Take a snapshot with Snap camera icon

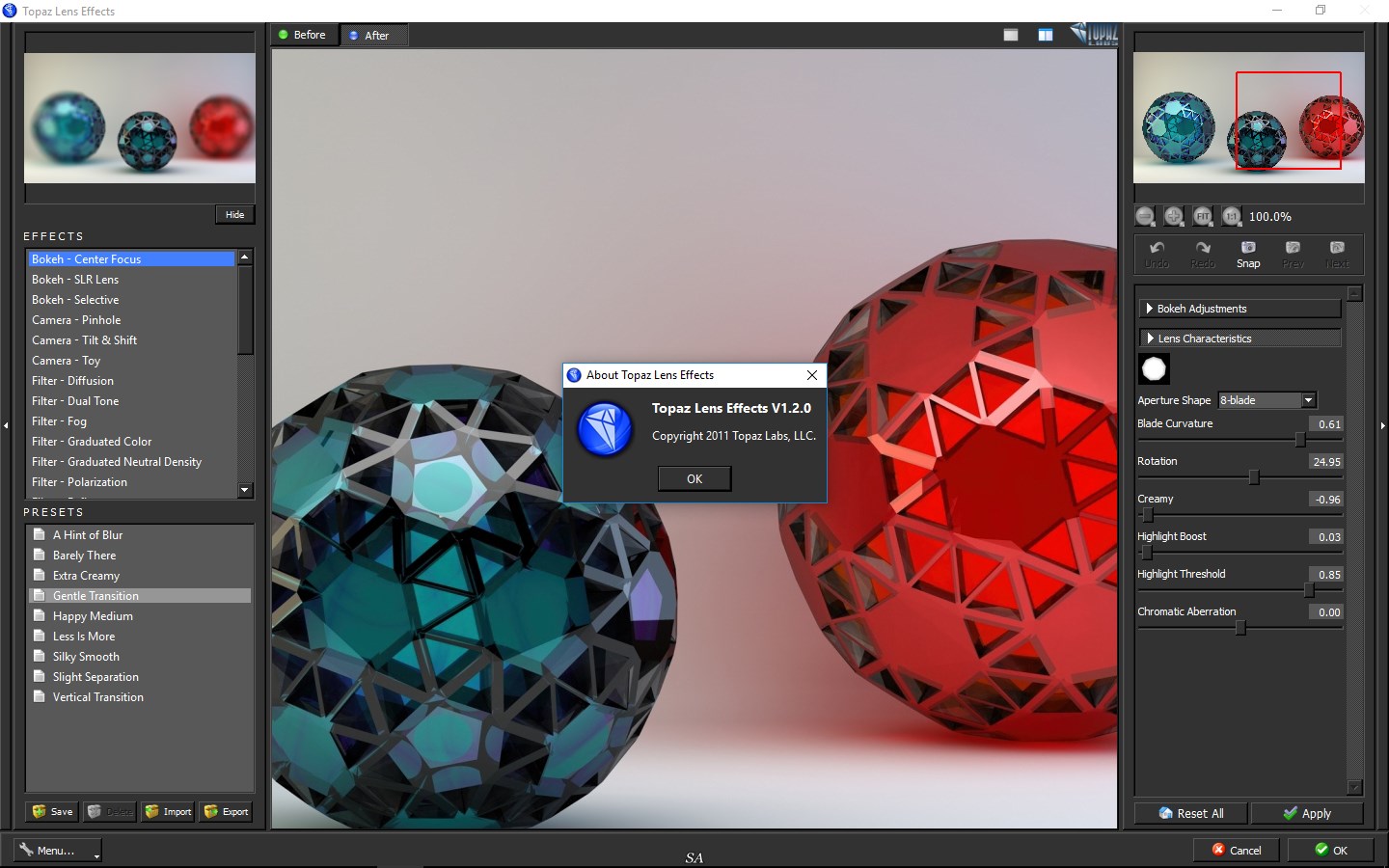point(1248,255)
